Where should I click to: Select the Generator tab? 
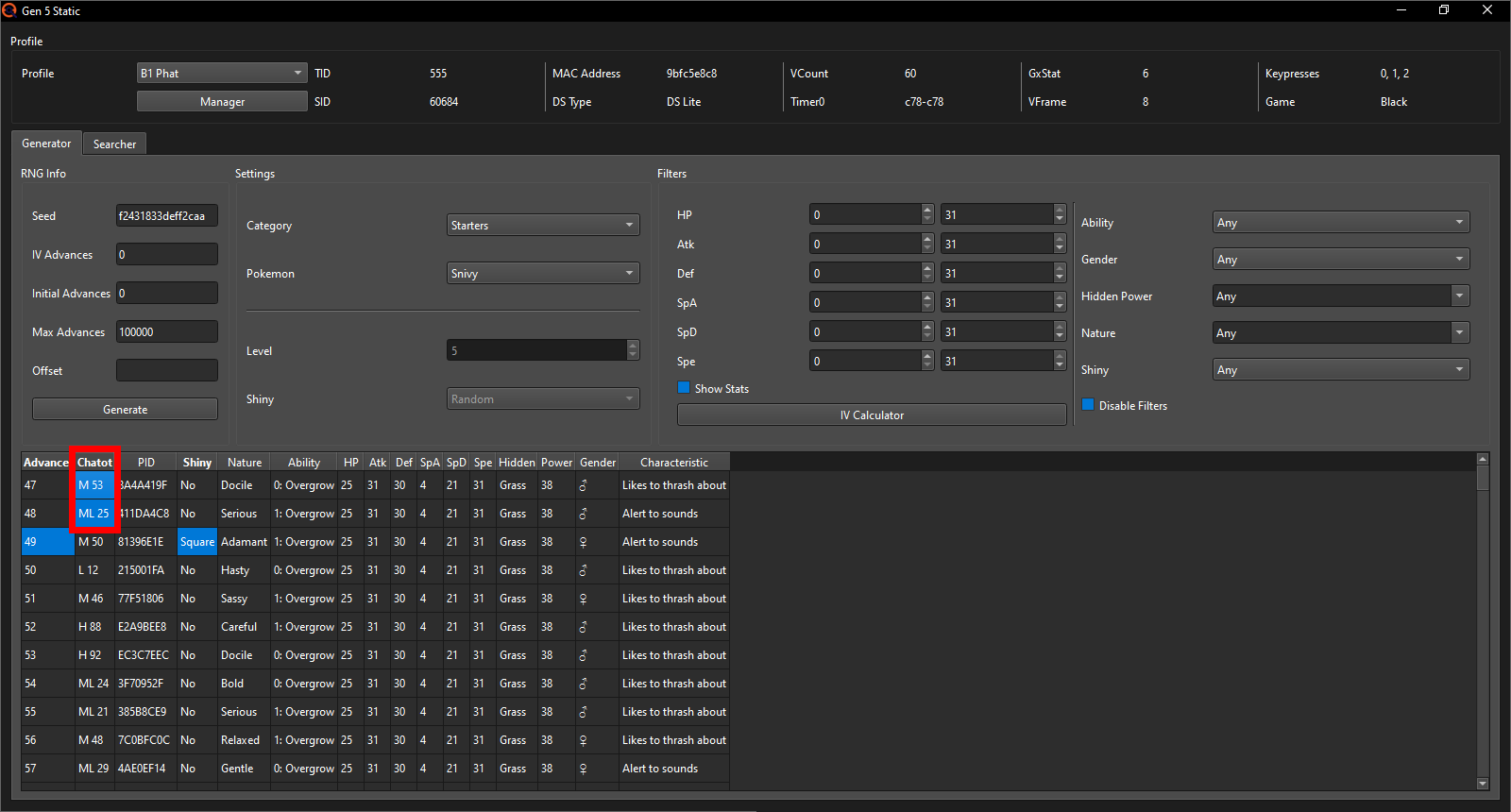pos(46,144)
